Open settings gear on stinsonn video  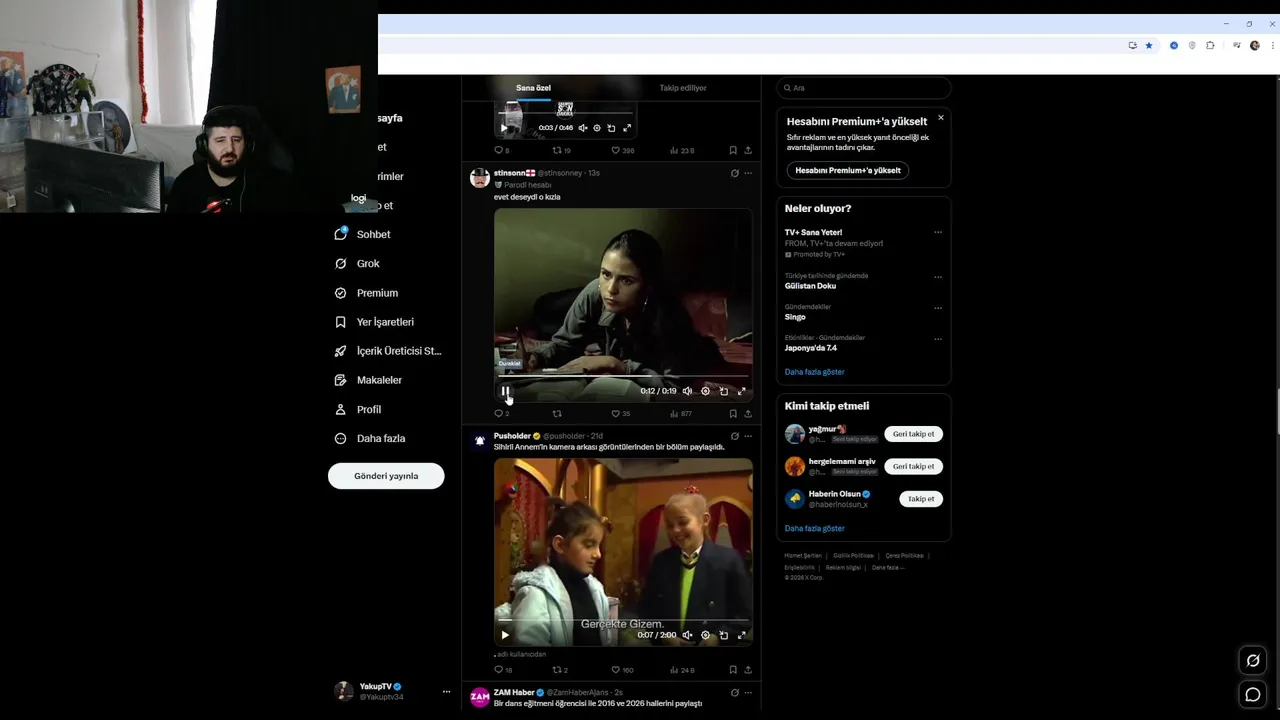705,391
